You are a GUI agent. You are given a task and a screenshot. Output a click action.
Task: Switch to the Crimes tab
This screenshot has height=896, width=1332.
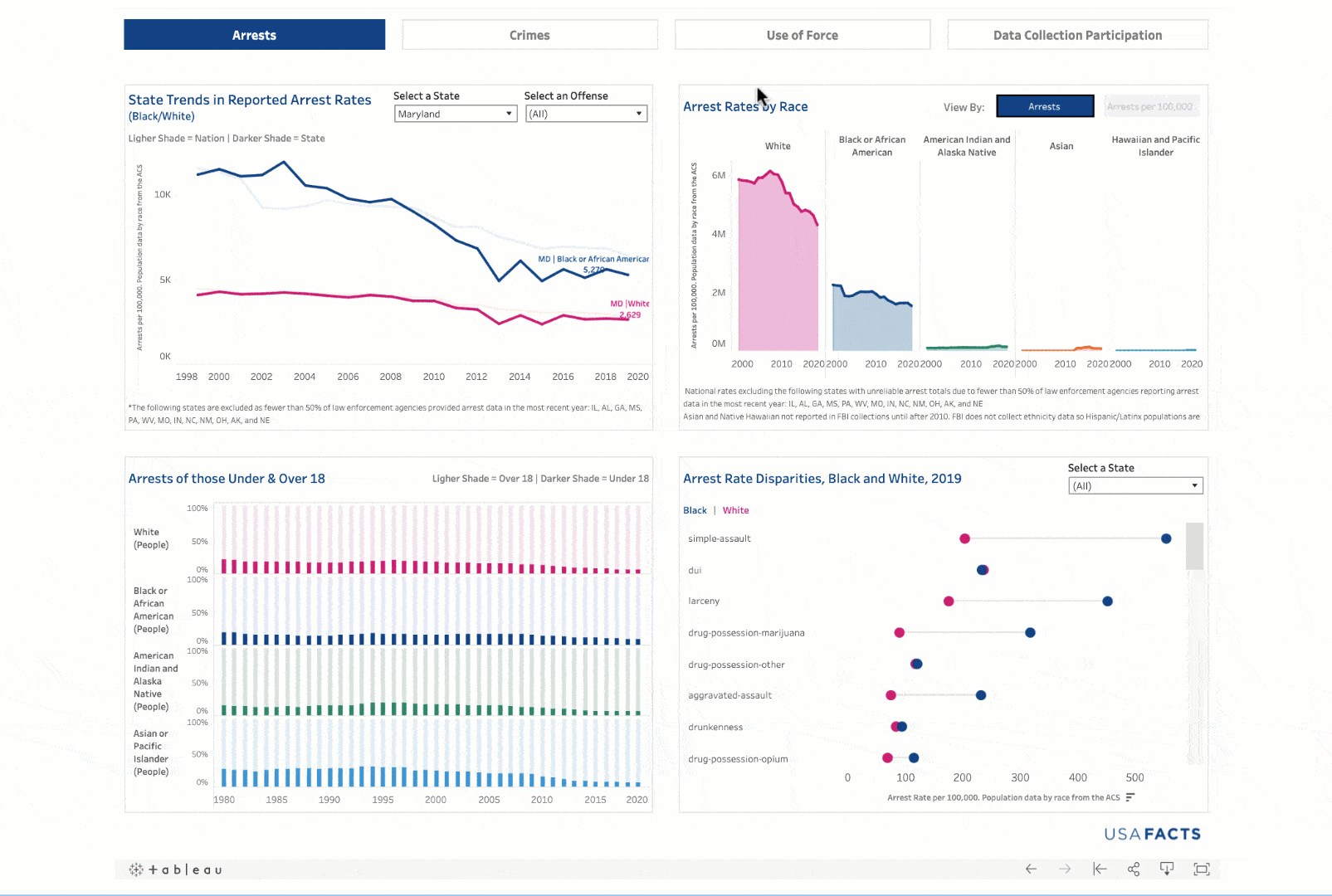coord(529,35)
